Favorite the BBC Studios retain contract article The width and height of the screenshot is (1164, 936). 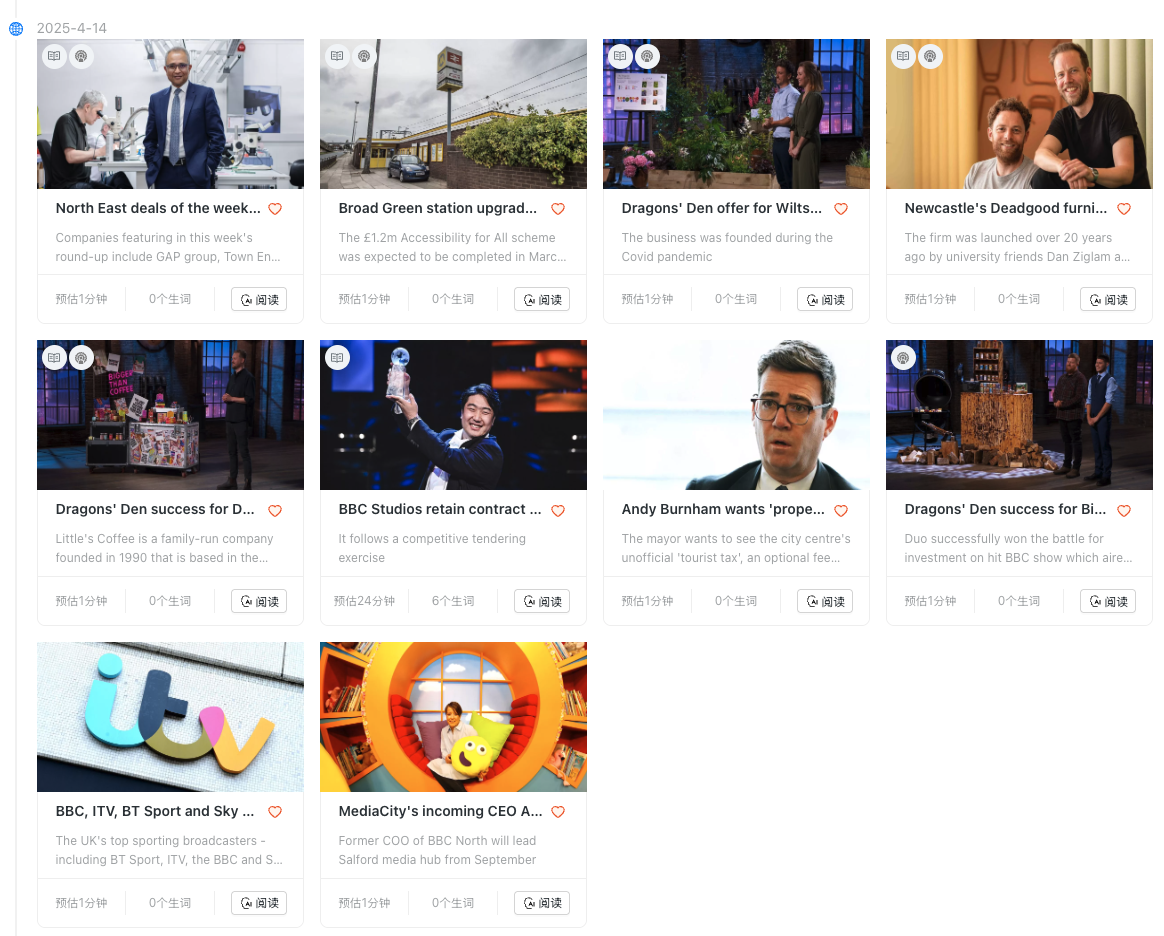point(558,511)
